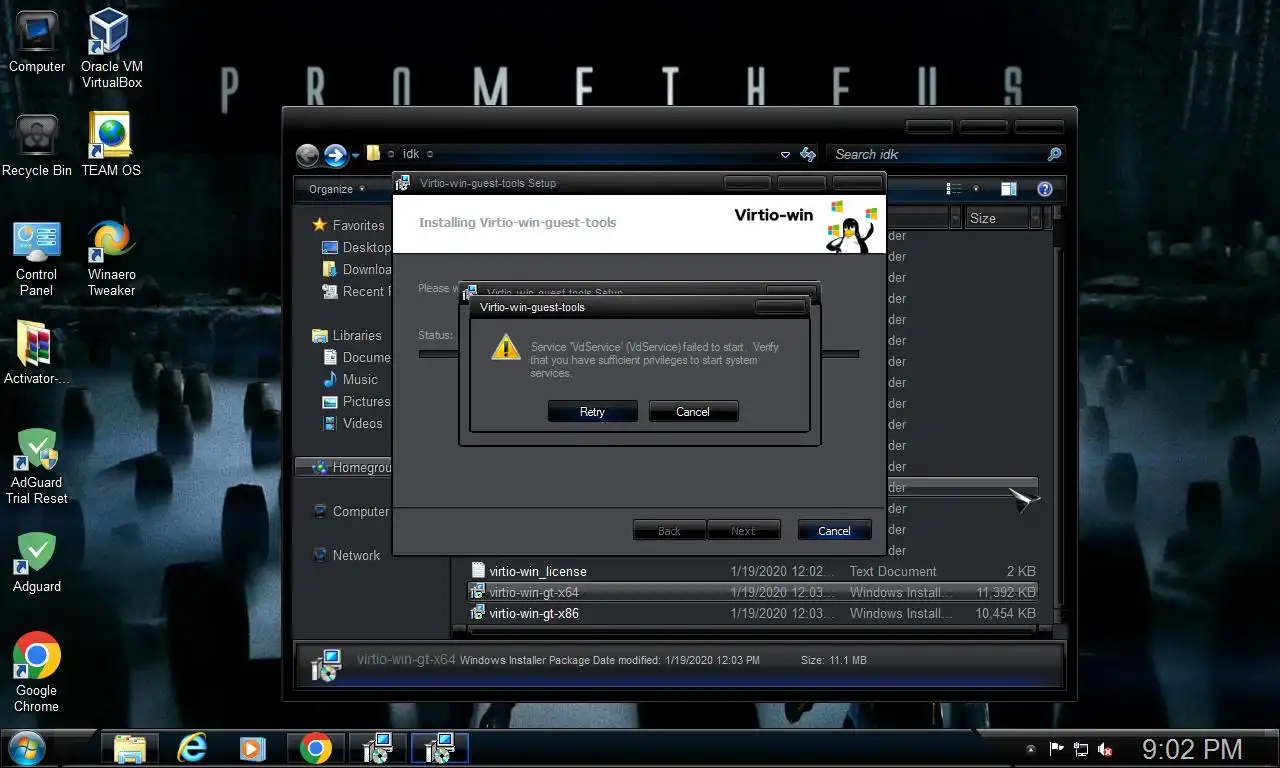
Task: Open Windows Media Player from the taskbar
Action: 252,748
